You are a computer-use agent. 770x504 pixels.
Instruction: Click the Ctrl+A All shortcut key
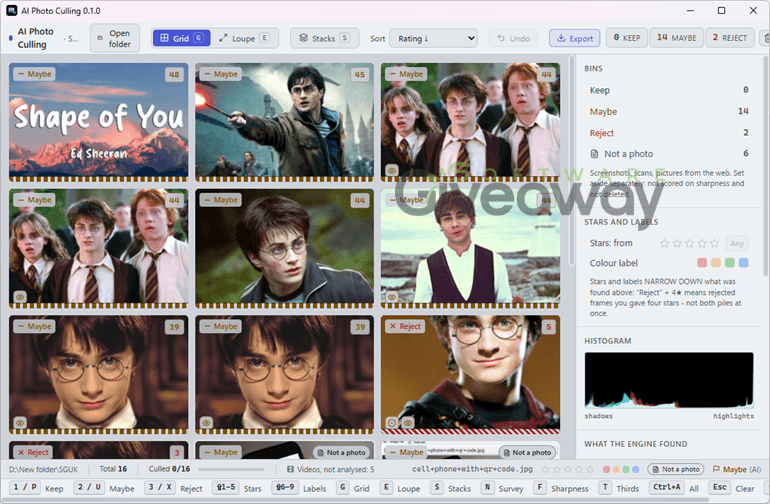pyautogui.click(x=666, y=488)
